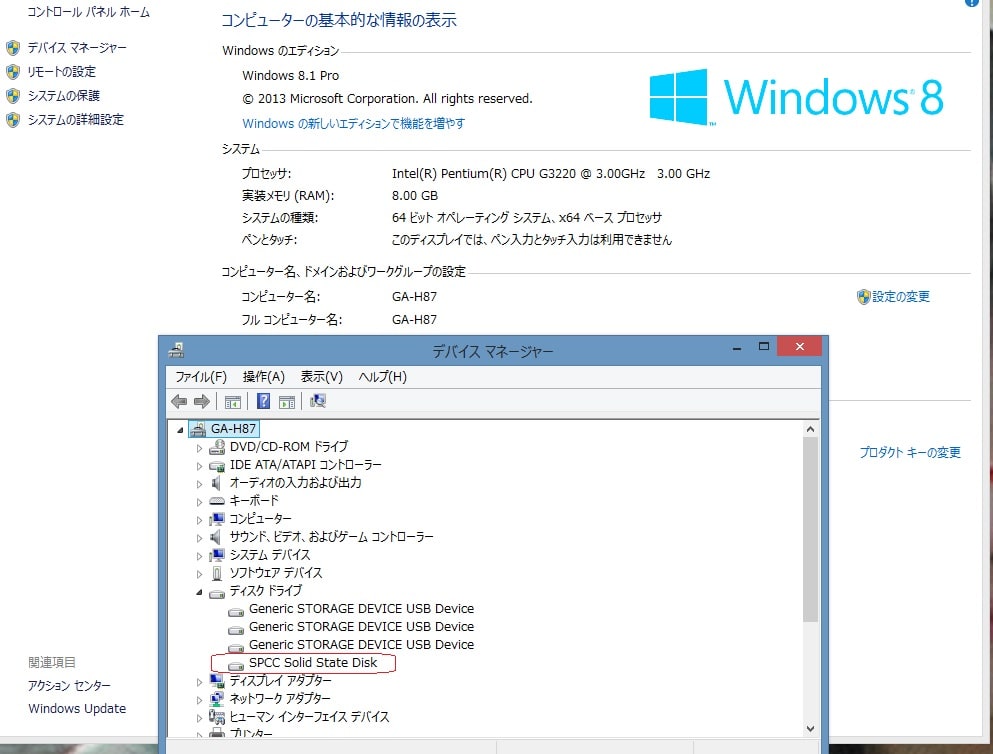Viewport: 993px width, 754px height.
Task: Click the shield icon next to システムの保護
Action: (x=13, y=96)
